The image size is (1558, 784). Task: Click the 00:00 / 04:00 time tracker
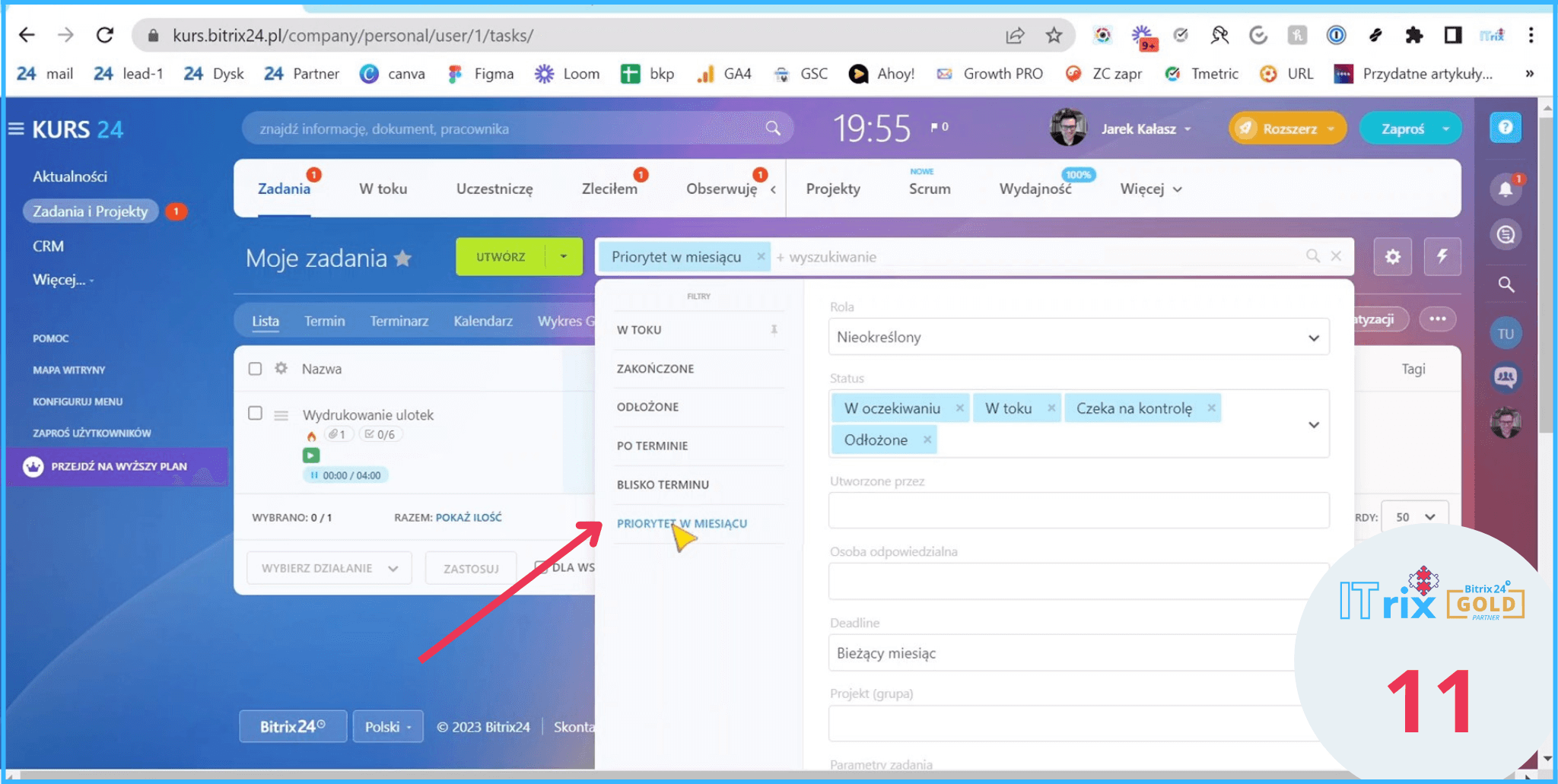point(347,475)
